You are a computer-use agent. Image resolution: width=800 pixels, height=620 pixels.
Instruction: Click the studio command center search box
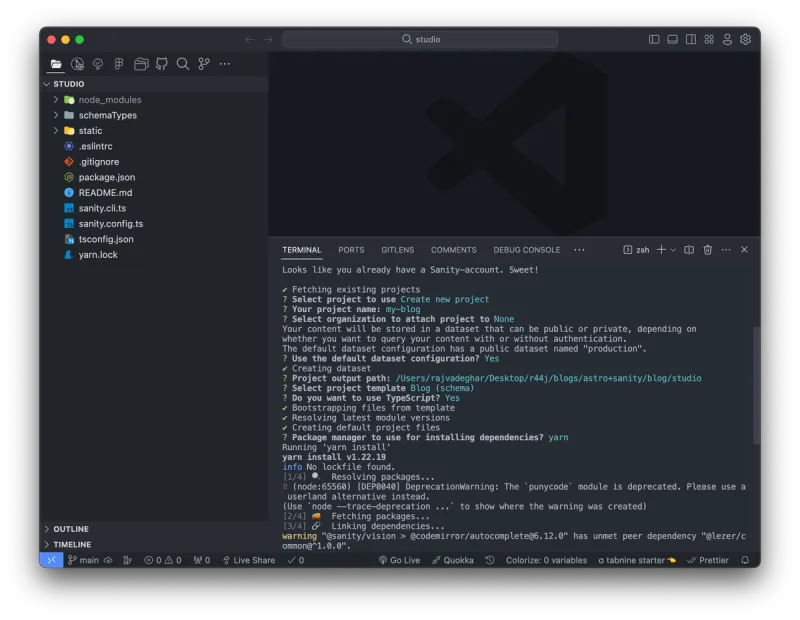pos(420,39)
